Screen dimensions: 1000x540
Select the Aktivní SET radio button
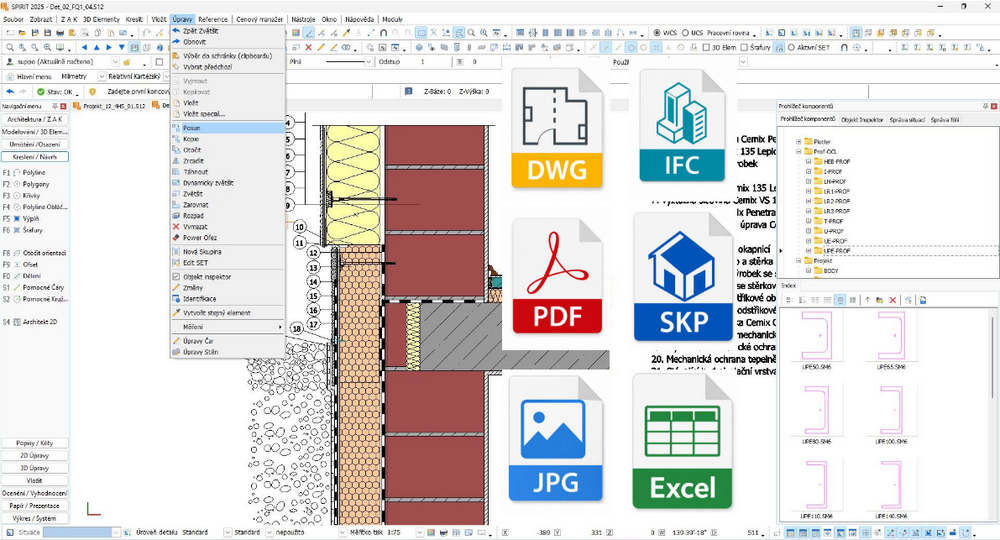(791, 47)
